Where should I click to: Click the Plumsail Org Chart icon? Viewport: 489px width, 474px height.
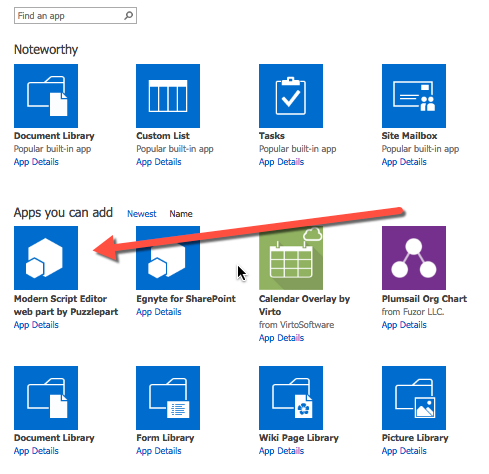[414, 258]
